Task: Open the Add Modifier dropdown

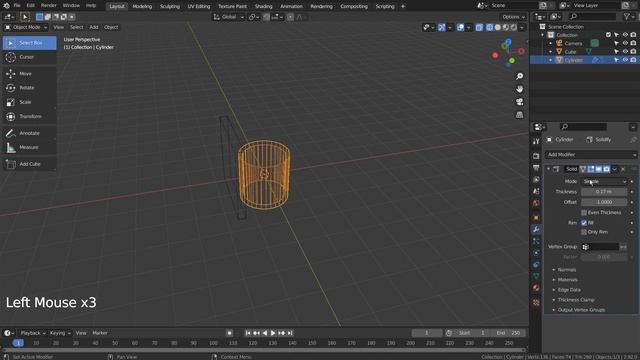Action: 591,155
